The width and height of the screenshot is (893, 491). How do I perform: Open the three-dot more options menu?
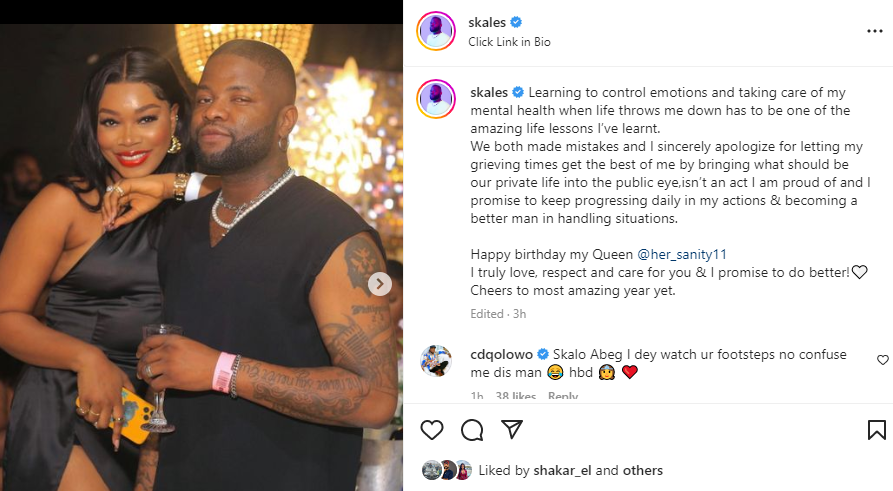pyautogui.click(x=874, y=31)
